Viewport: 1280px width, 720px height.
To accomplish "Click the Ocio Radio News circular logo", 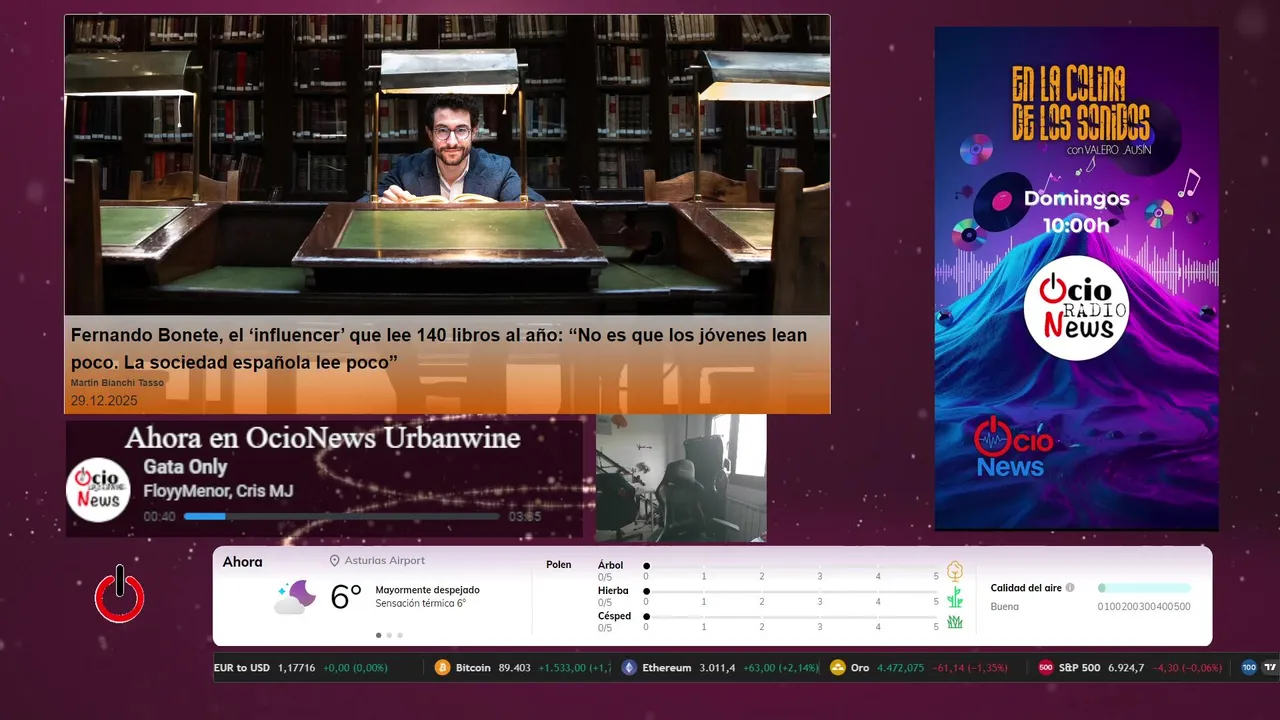I will [x=1076, y=308].
